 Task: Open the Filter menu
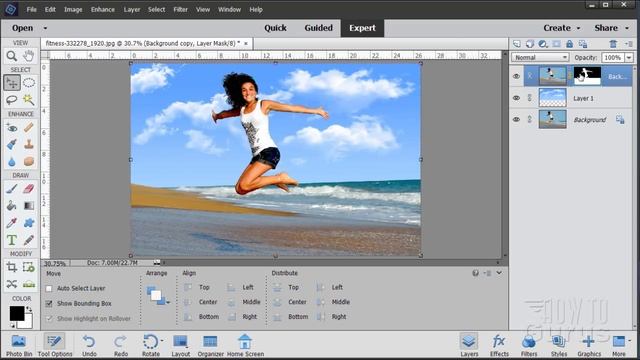tap(180, 9)
